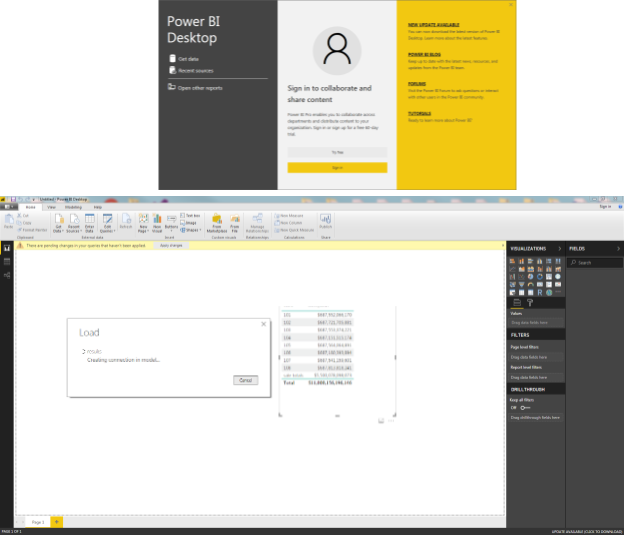
Task: Add a new page with plus tab
Action: click(57, 521)
